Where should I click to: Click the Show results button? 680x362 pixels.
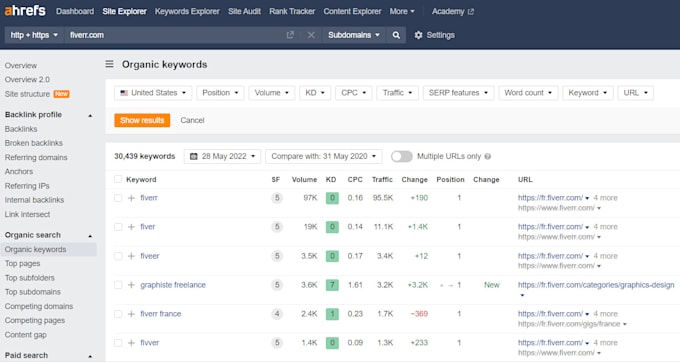click(x=142, y=120)
